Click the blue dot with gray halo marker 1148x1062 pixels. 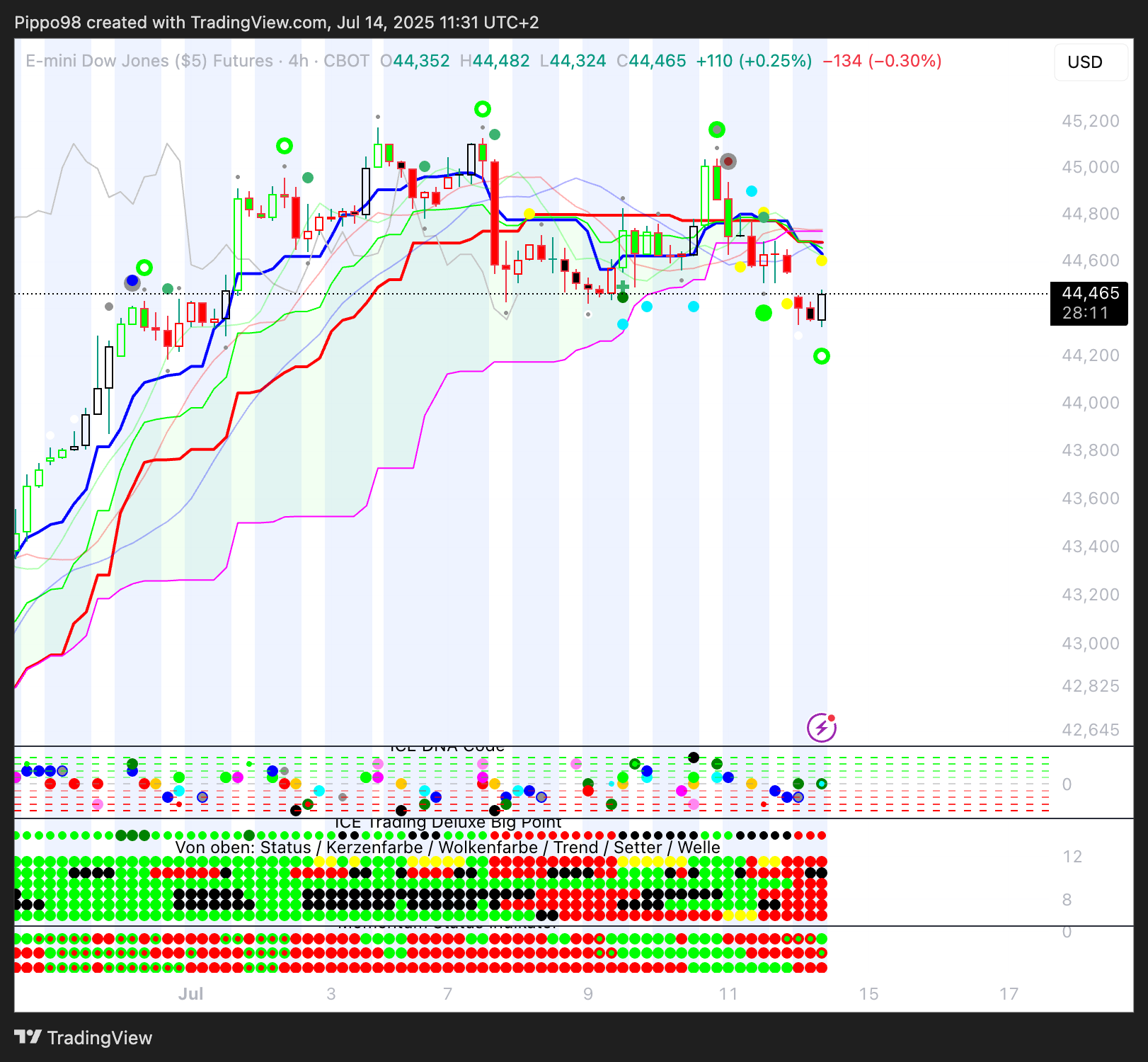click(x=132, y=282)
